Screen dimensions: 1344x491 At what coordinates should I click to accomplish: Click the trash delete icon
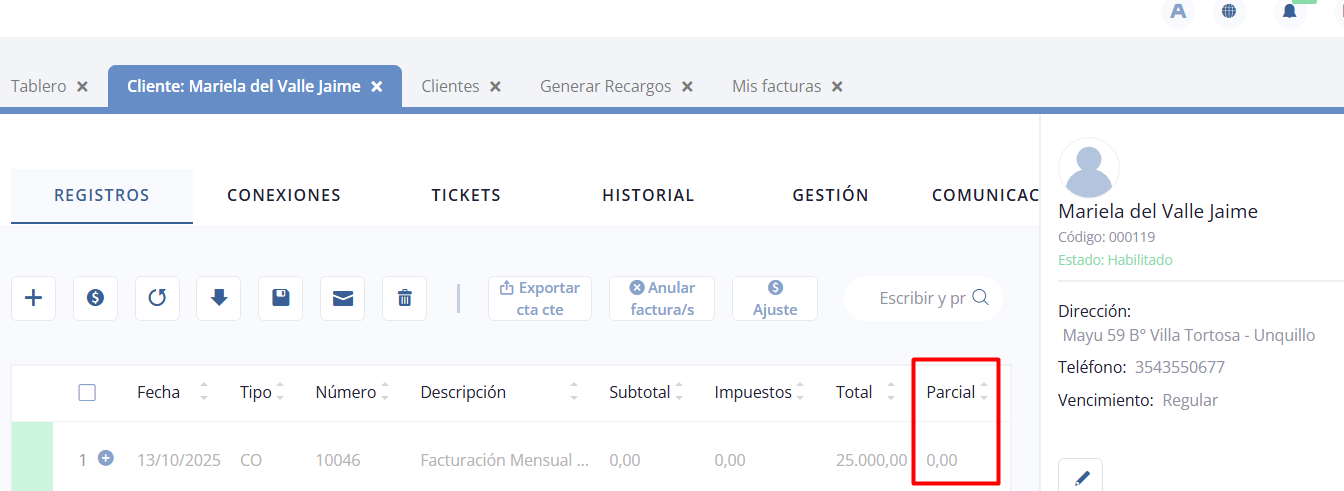click(x=405, y=298)
